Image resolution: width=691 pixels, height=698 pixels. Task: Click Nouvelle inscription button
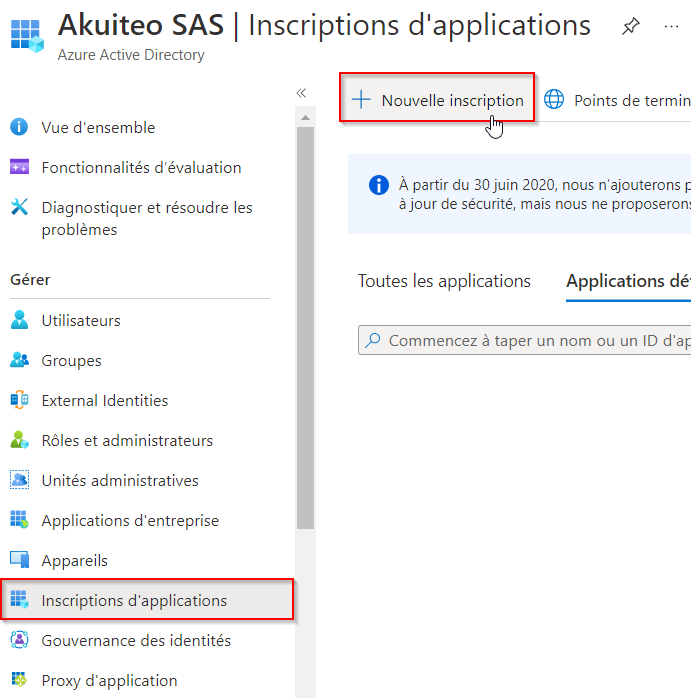click(x=437, y=97)
